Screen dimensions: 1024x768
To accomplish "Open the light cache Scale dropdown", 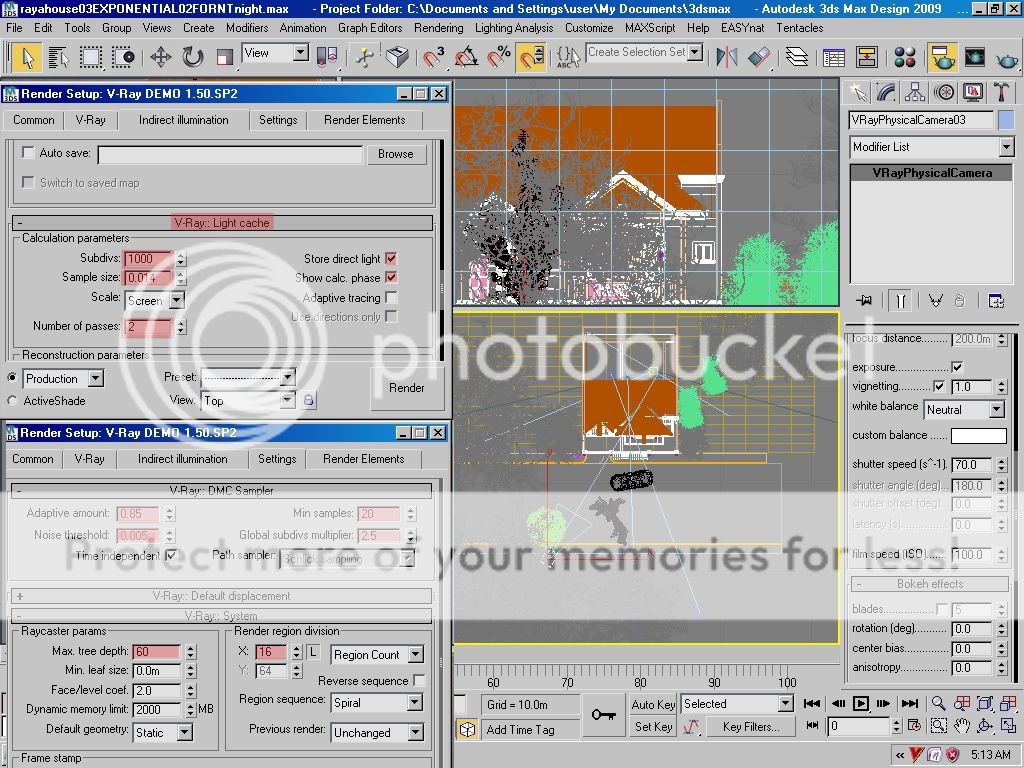I will click(x=155, y=300).
